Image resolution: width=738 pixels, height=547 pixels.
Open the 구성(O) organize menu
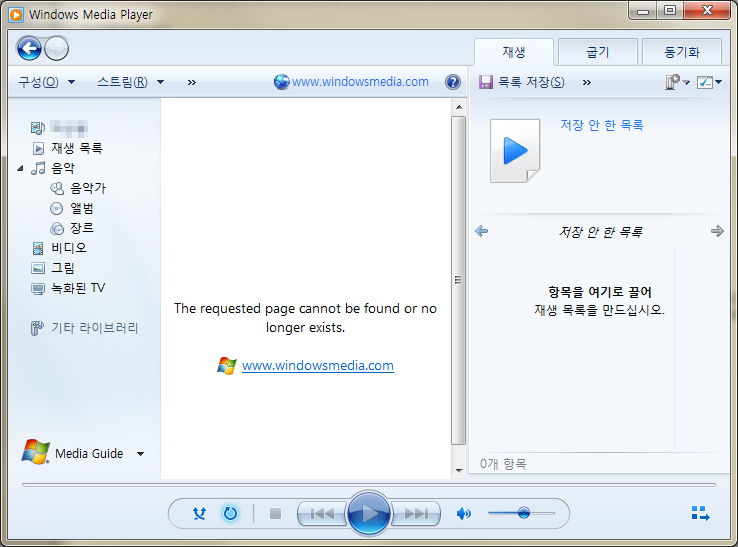click(46, 82)
